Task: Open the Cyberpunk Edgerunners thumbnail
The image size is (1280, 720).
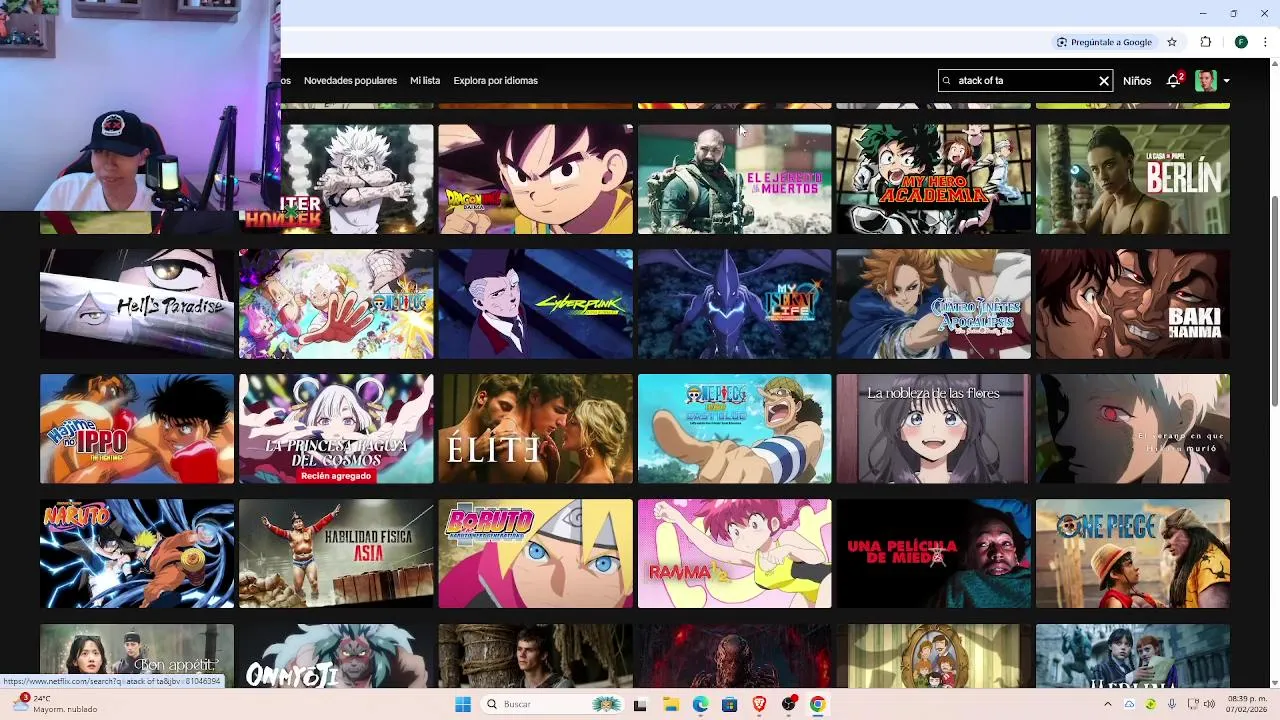Action: (535, 304)
